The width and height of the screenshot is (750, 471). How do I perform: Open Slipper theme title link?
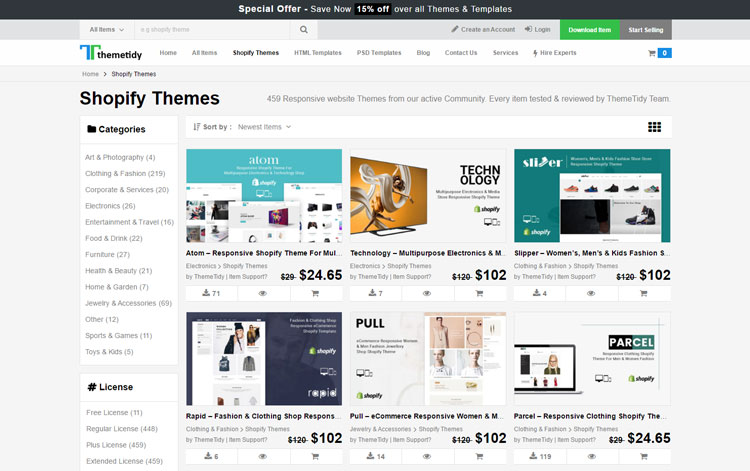click(592, 253)
